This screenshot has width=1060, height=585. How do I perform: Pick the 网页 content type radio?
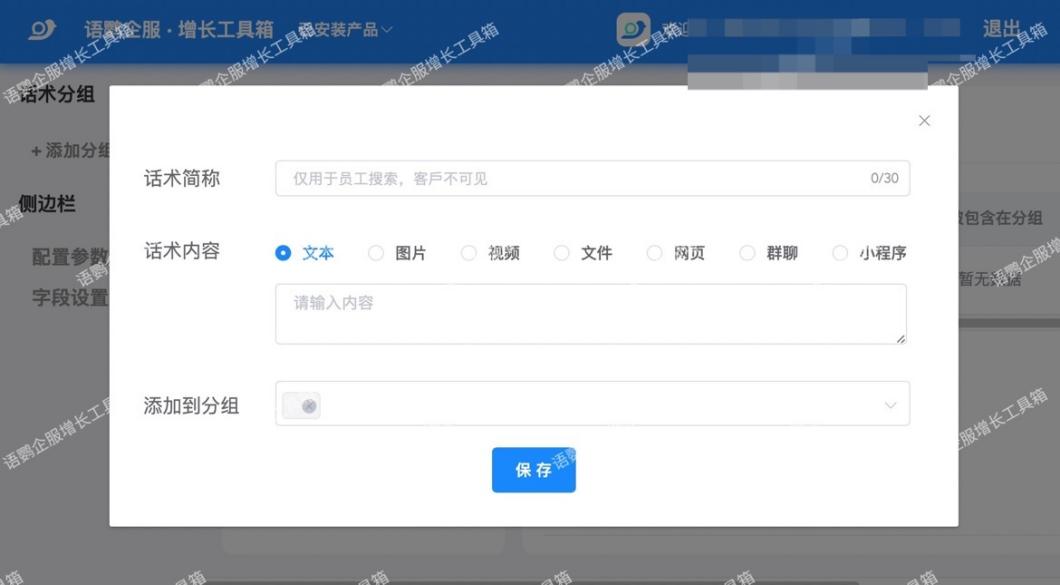[x=654, y=254]
